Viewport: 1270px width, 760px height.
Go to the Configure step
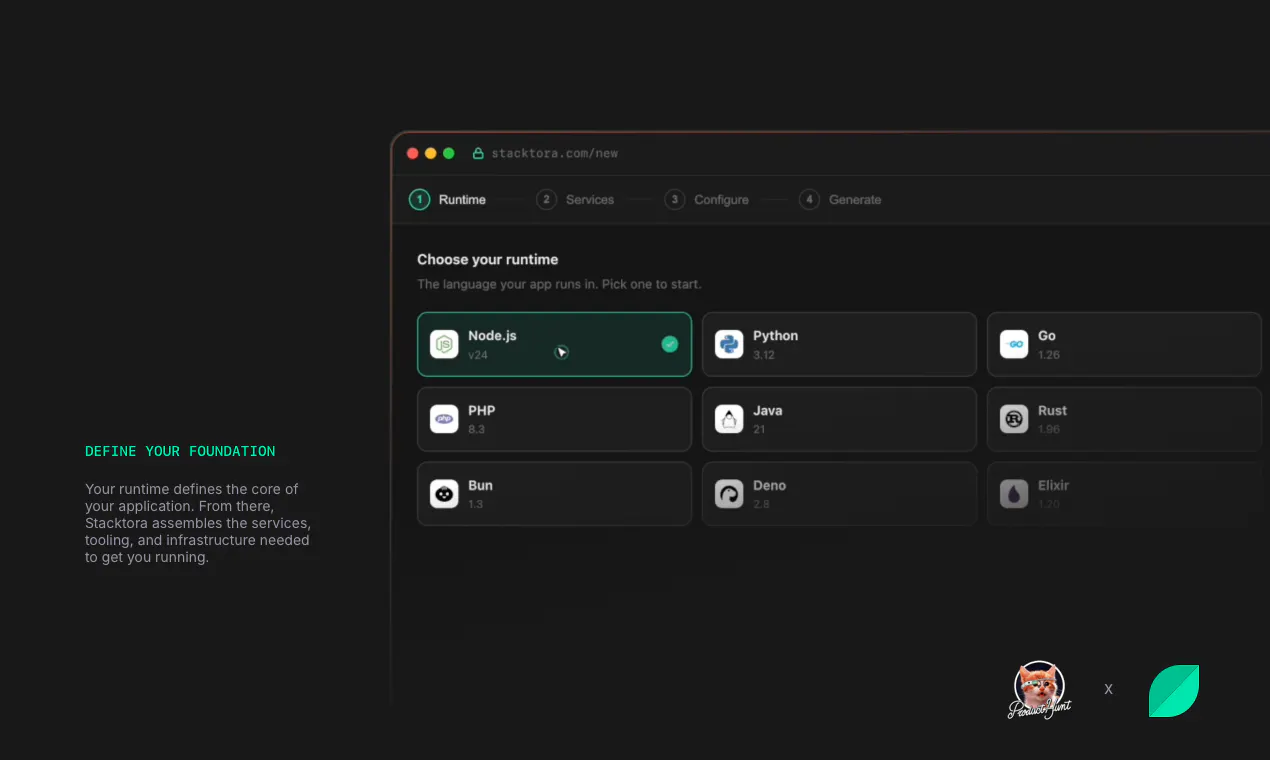point(707,199)
